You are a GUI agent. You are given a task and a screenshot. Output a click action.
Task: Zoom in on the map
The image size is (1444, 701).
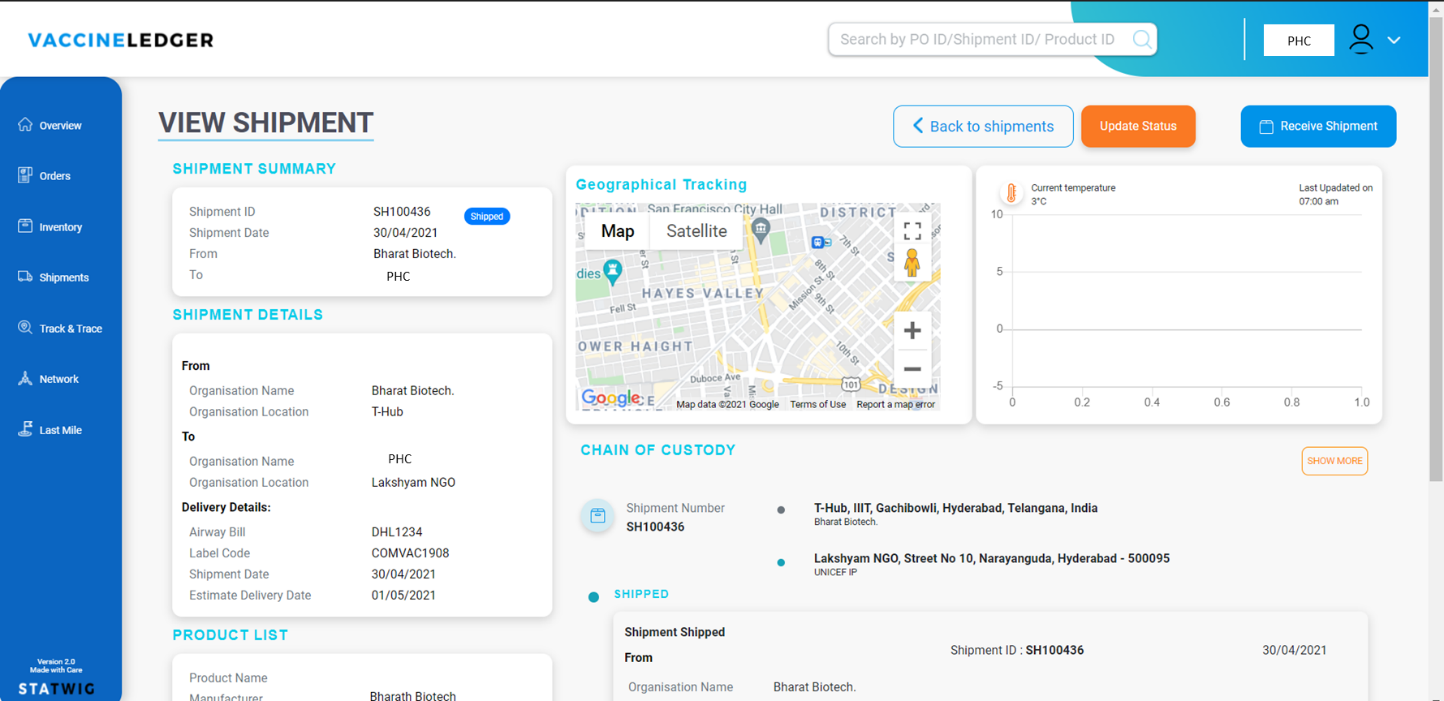912,330
